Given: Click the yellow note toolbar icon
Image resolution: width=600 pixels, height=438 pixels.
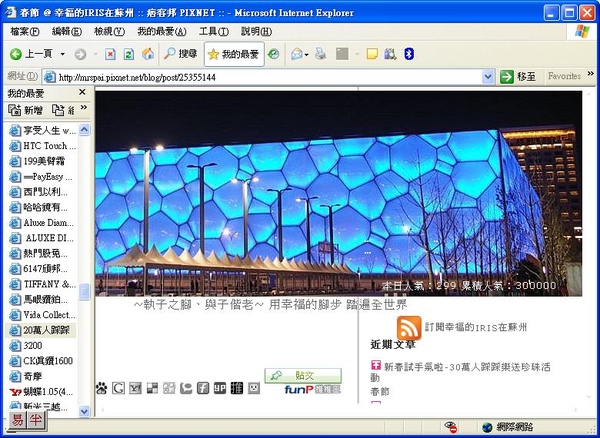Looking at the screenshot, I should click(x=372, y=54).
